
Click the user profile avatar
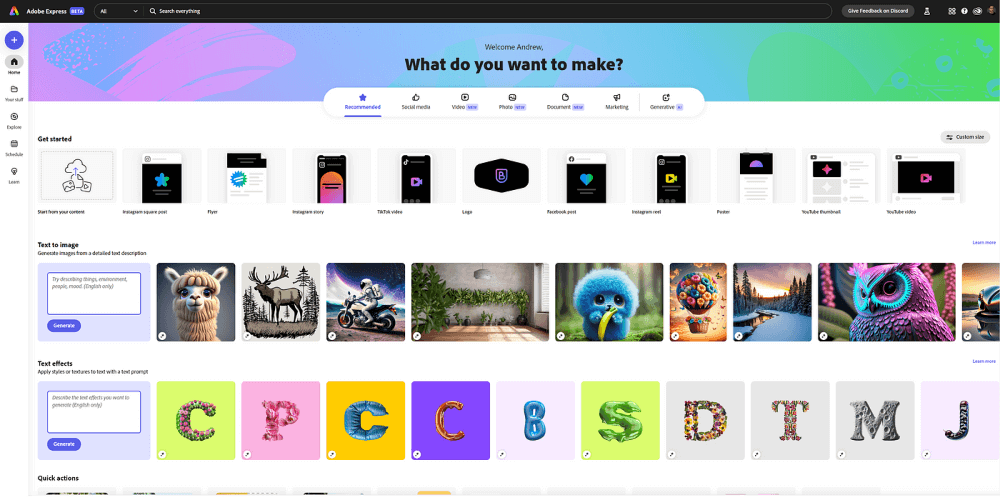pos(991,11)
